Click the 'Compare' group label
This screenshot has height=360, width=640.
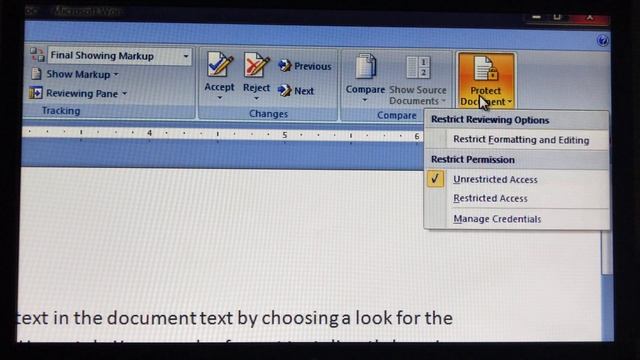click(396, 116)
